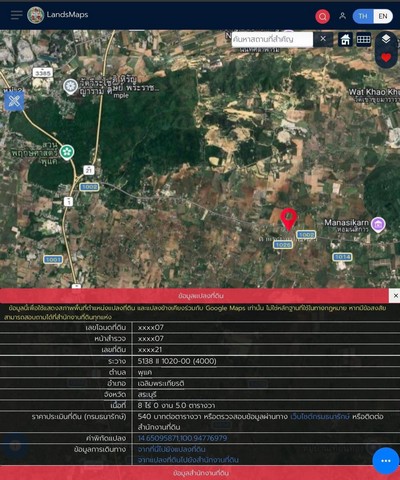Click the grid map-sheet icon
Screen dimensions: 400x480
point(363,39)
